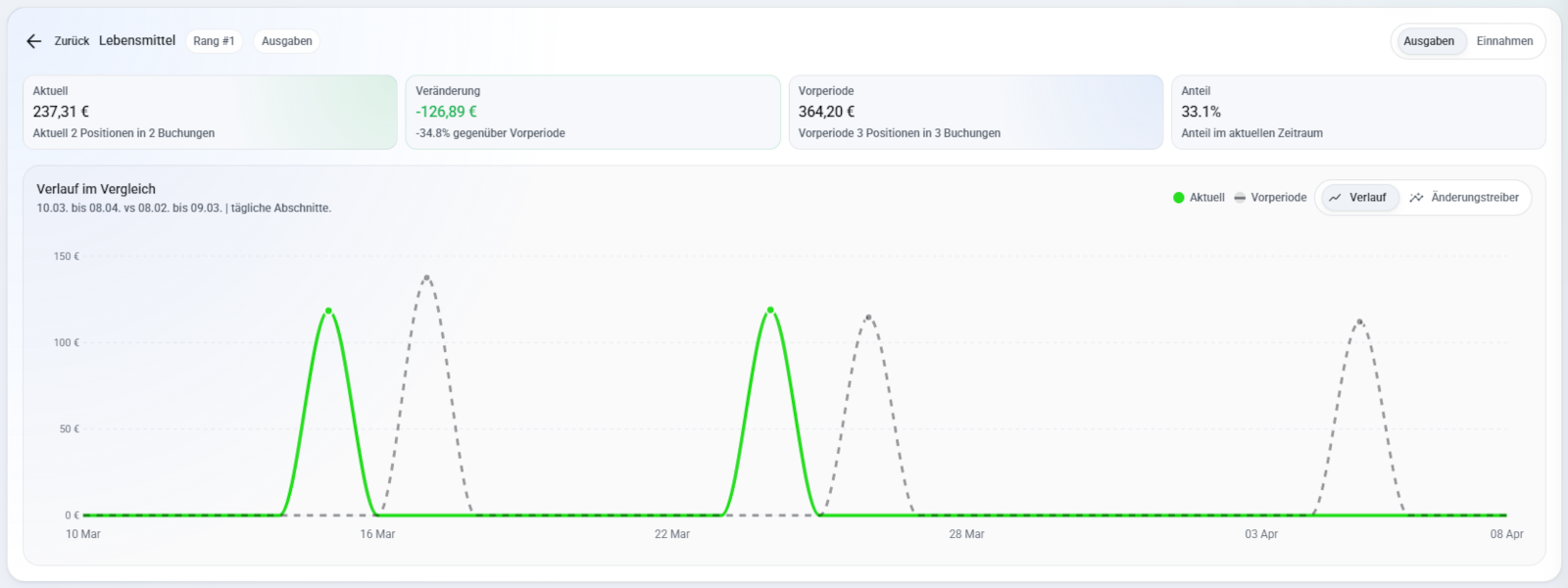Click the Ausgaben tag beside Lebensmittel
This screenshot has width=1568, height=588.
[x=287, y=41]
